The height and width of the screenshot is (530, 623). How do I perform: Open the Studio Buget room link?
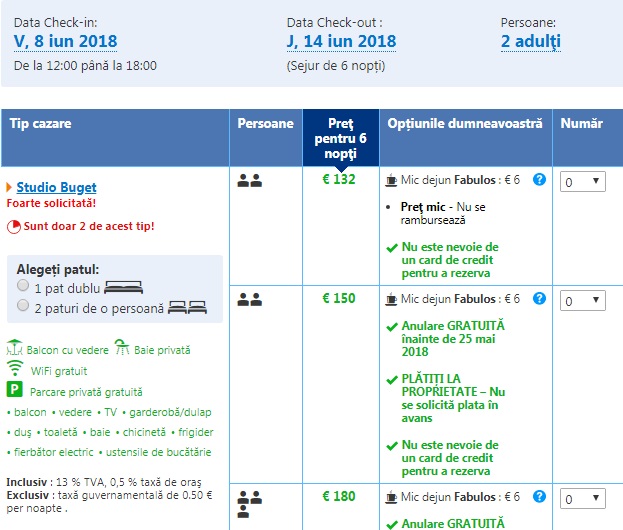pos(56,187)
